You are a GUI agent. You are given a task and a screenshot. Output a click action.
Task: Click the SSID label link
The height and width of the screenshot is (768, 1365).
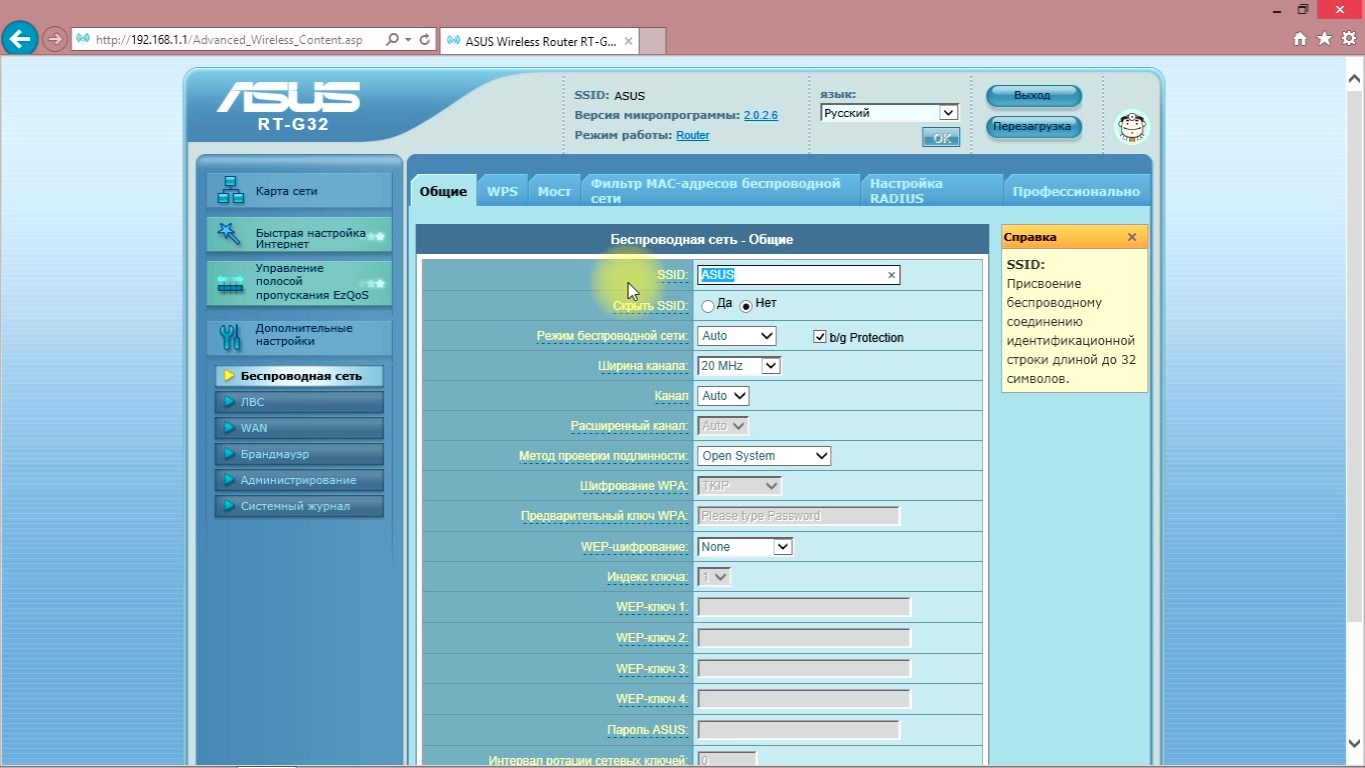point(672,274)
